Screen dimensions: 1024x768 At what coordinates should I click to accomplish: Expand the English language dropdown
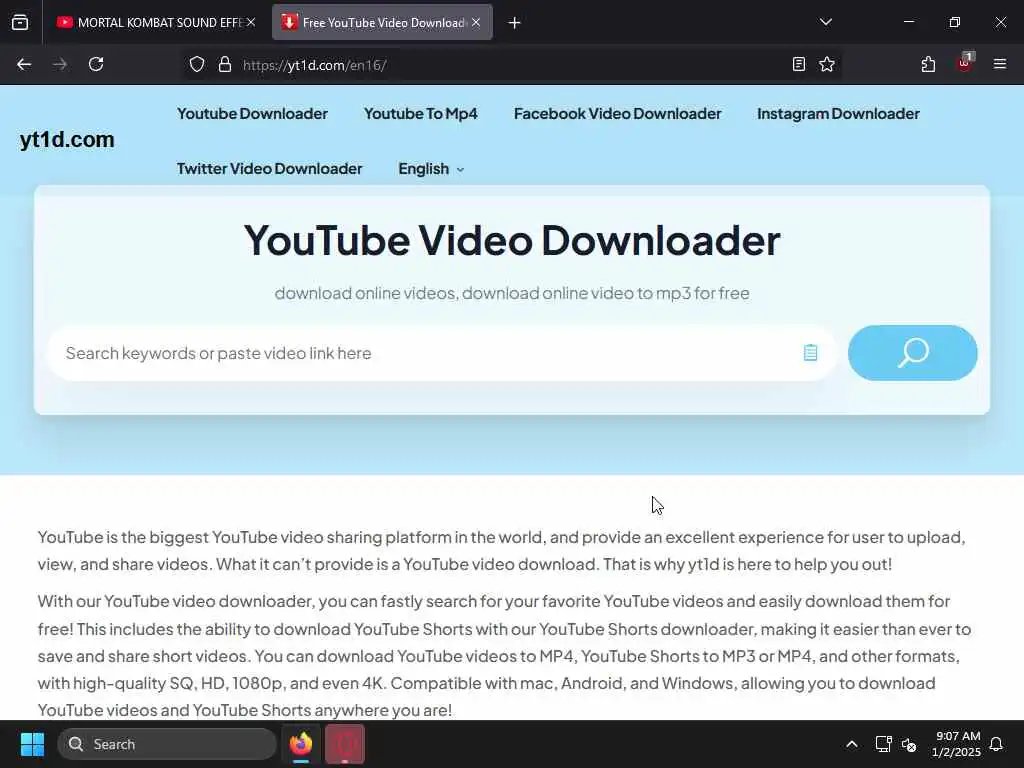point(431,168)
